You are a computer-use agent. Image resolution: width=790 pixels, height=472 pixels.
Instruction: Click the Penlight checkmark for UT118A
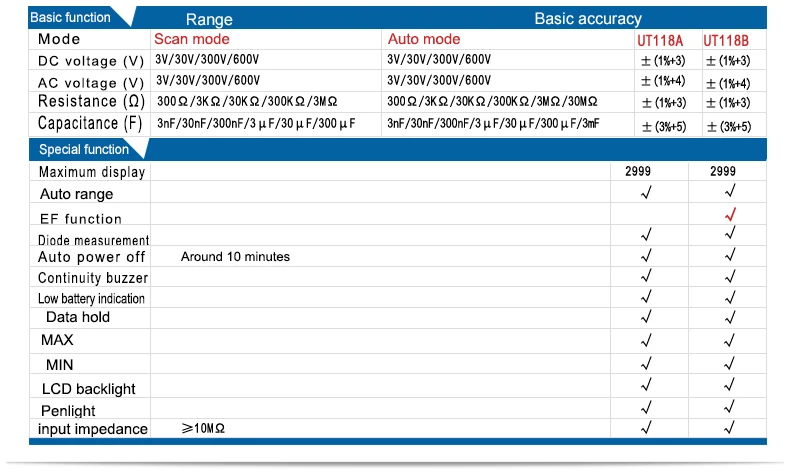pos(646,407)
